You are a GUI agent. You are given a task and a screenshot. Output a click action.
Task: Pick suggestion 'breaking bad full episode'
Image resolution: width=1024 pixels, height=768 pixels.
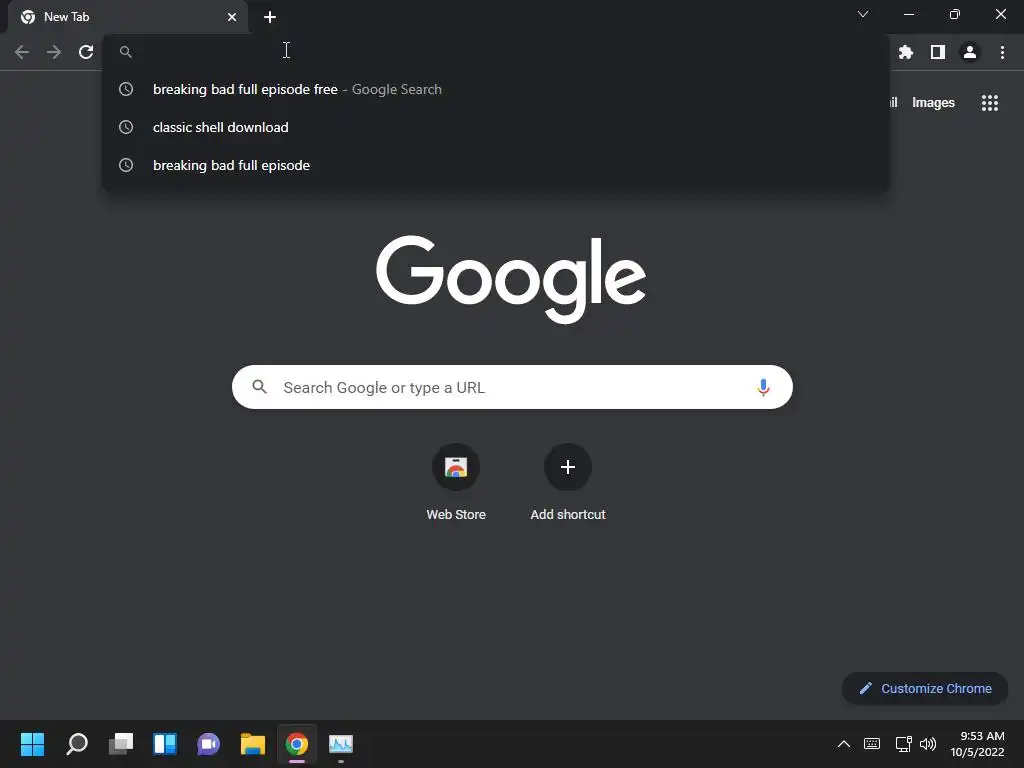click(496, 165)
